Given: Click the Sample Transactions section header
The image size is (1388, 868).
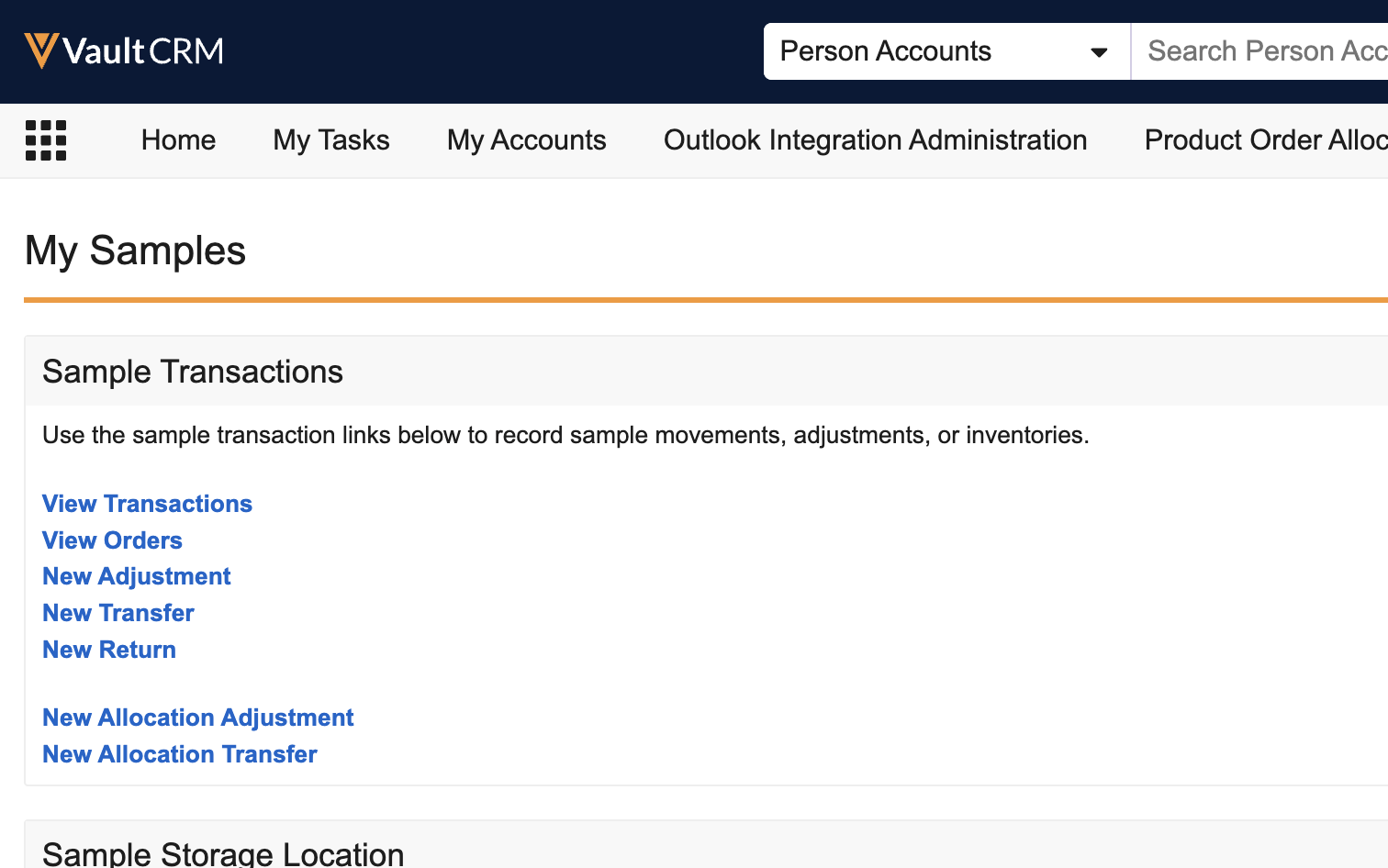Looking at the screenshot, I should pos(193,372).
